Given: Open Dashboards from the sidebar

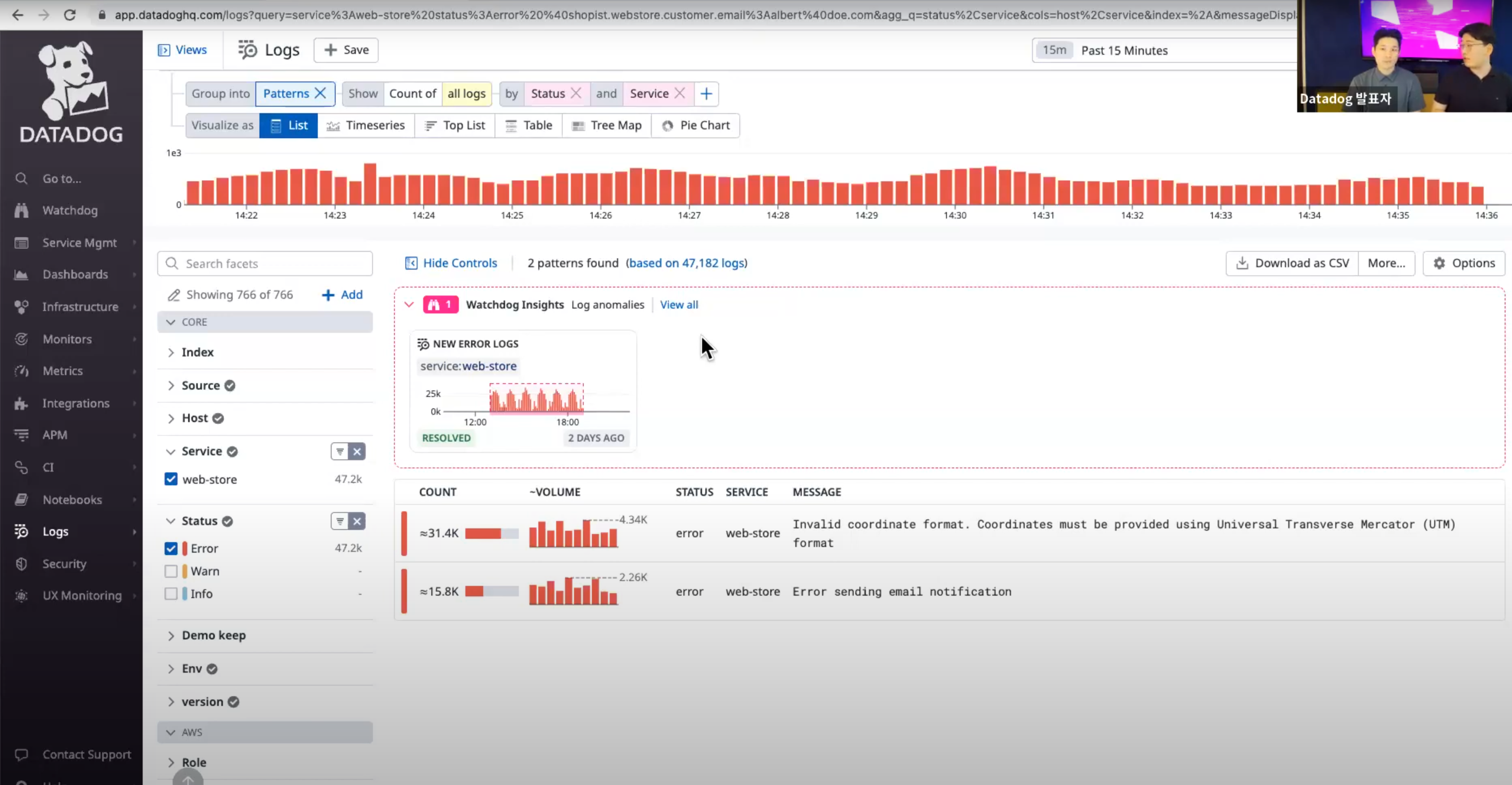Looking at the screenshot, I should (x=75, y=274).
